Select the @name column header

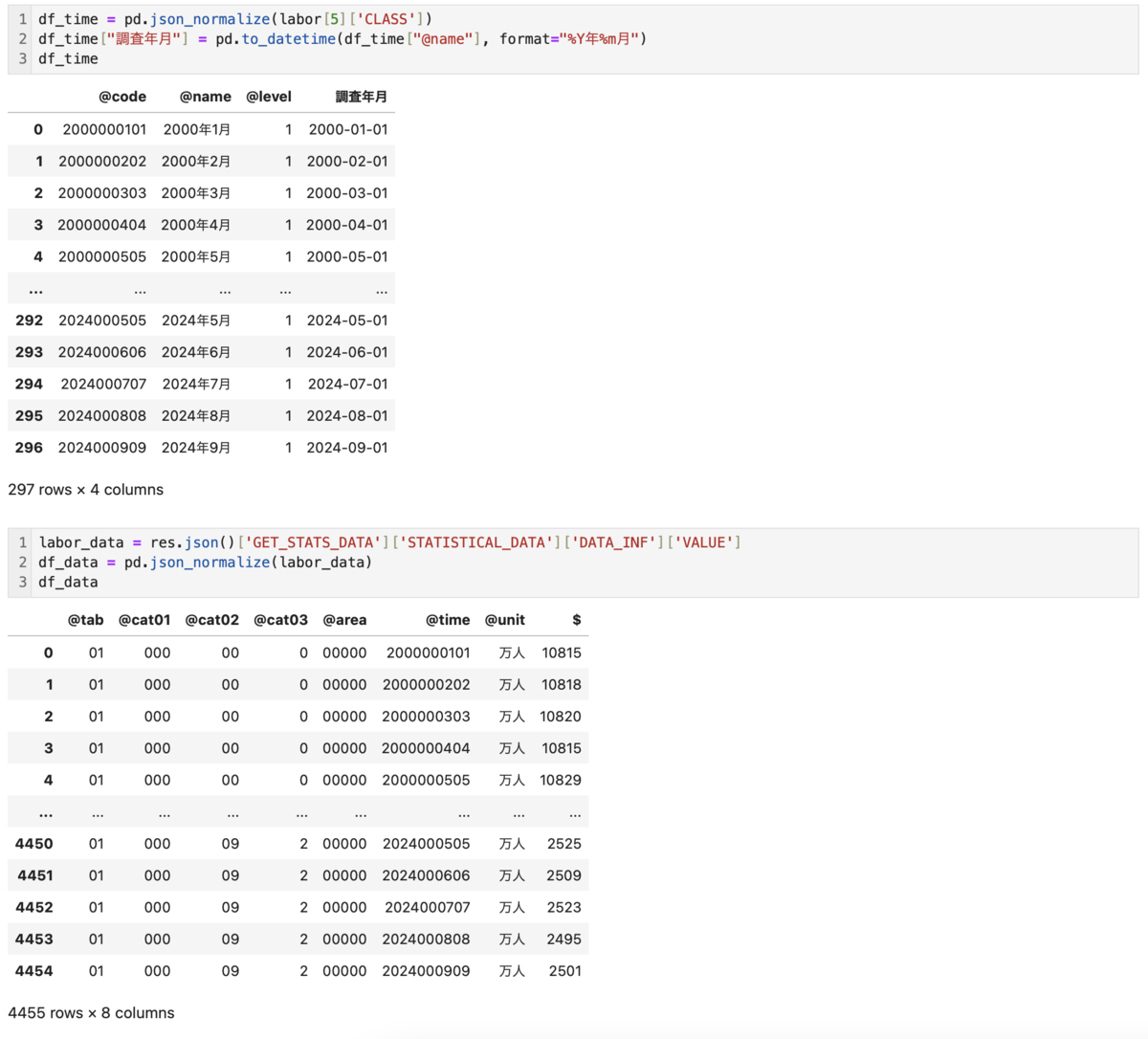click(205, 97)
